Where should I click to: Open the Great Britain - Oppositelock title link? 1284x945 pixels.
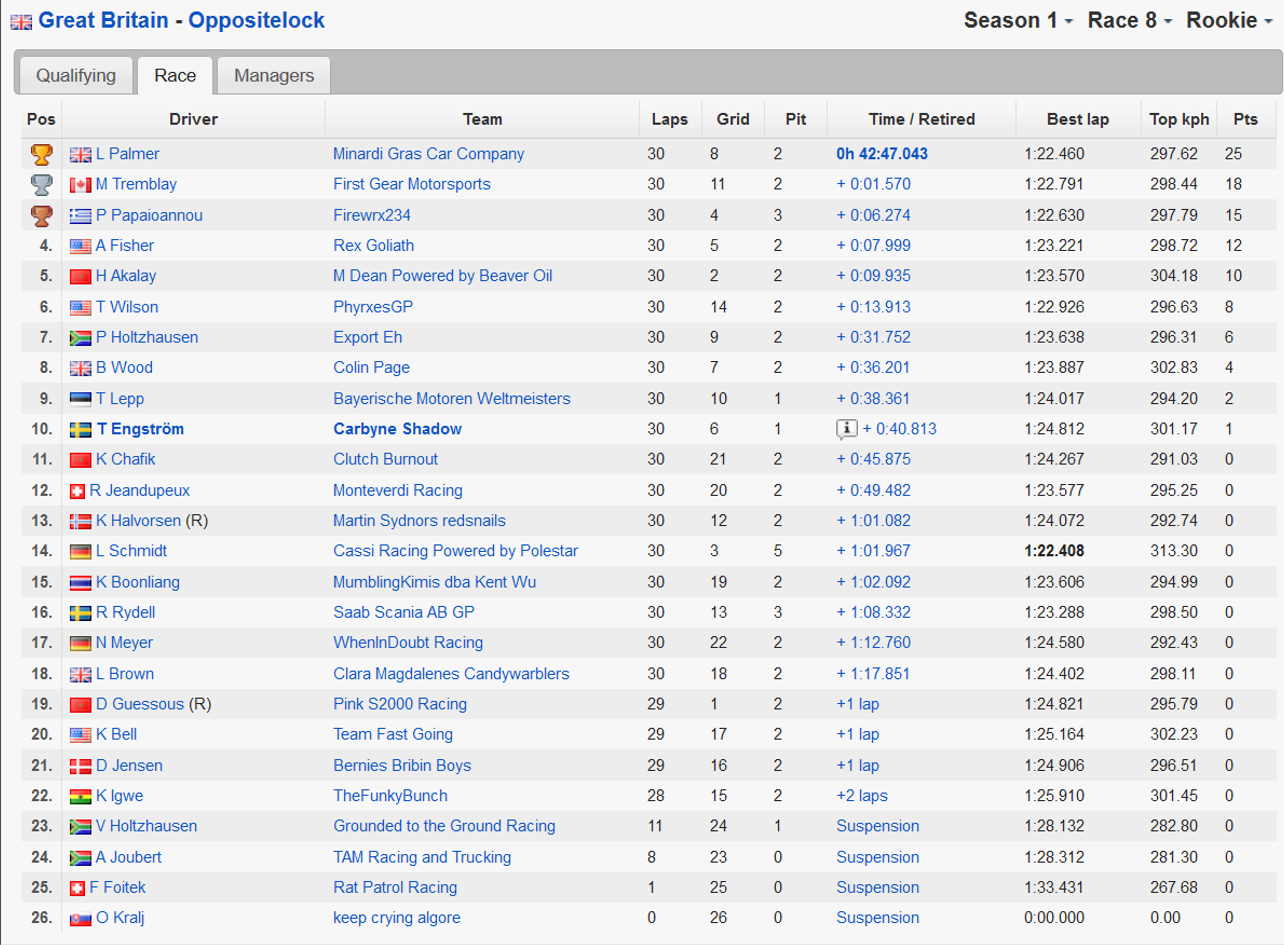click(181, 20)
